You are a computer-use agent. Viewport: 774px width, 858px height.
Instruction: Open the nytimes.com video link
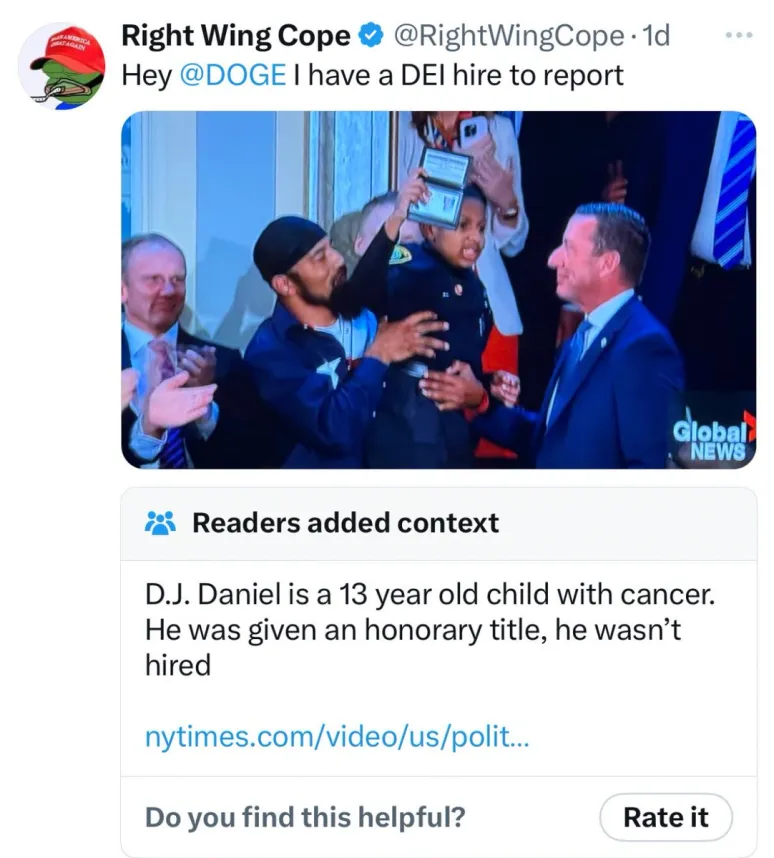337,737
